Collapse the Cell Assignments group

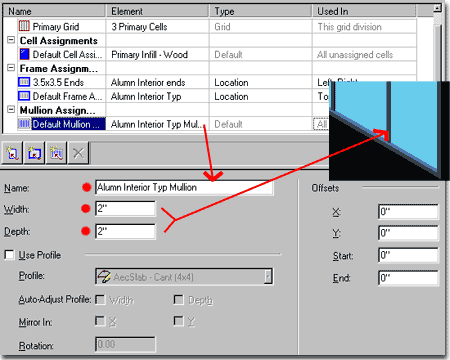11,40
